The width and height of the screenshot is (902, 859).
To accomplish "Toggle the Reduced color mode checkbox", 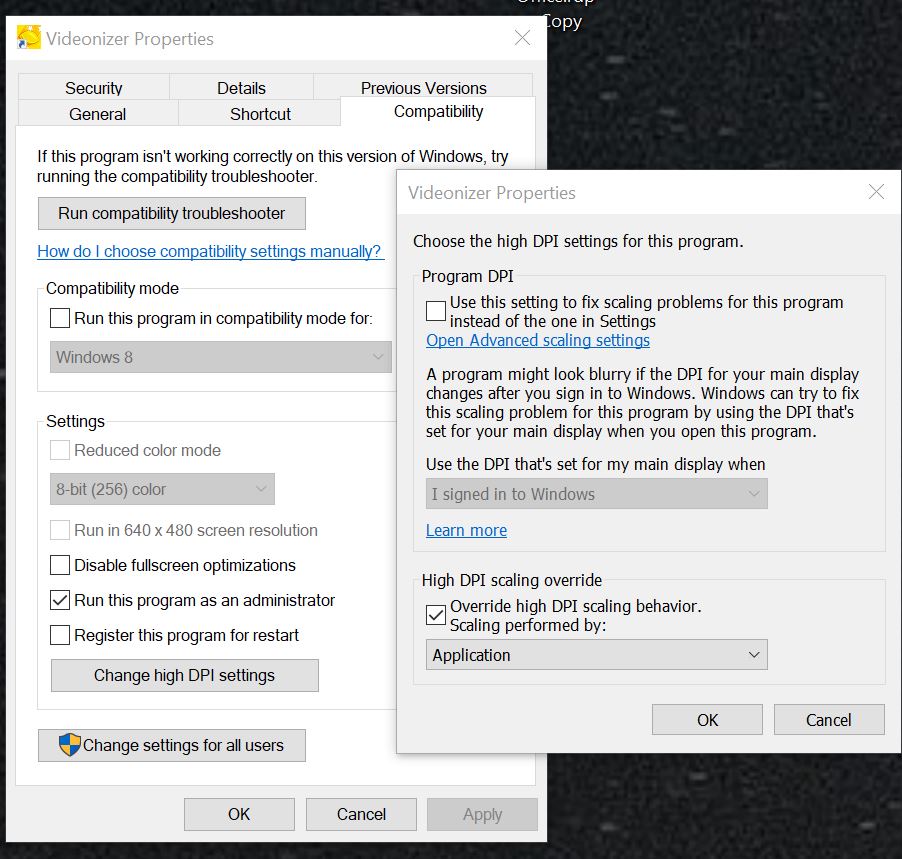I will coord(60,450).
